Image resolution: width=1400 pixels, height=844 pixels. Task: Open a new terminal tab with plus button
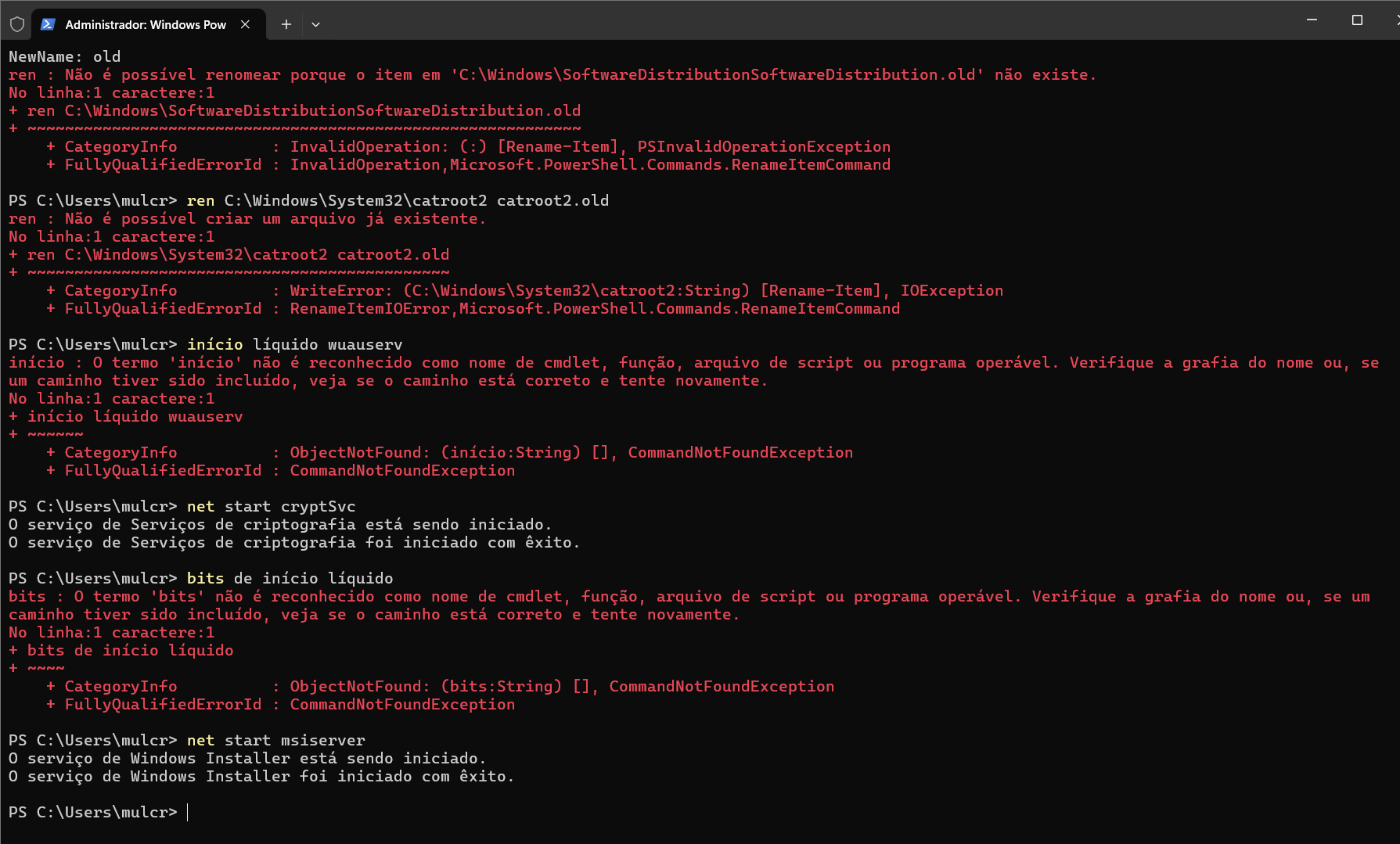286,24
